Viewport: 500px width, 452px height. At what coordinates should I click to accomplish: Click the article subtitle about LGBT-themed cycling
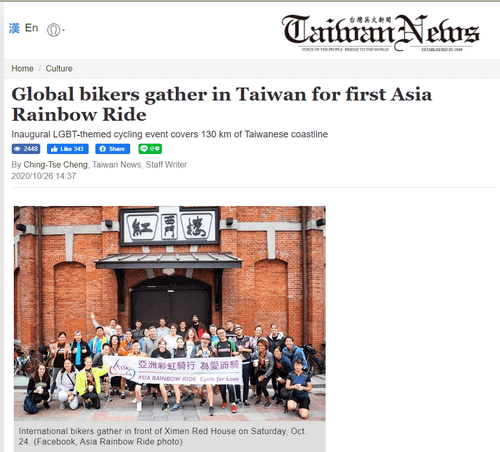170,134
